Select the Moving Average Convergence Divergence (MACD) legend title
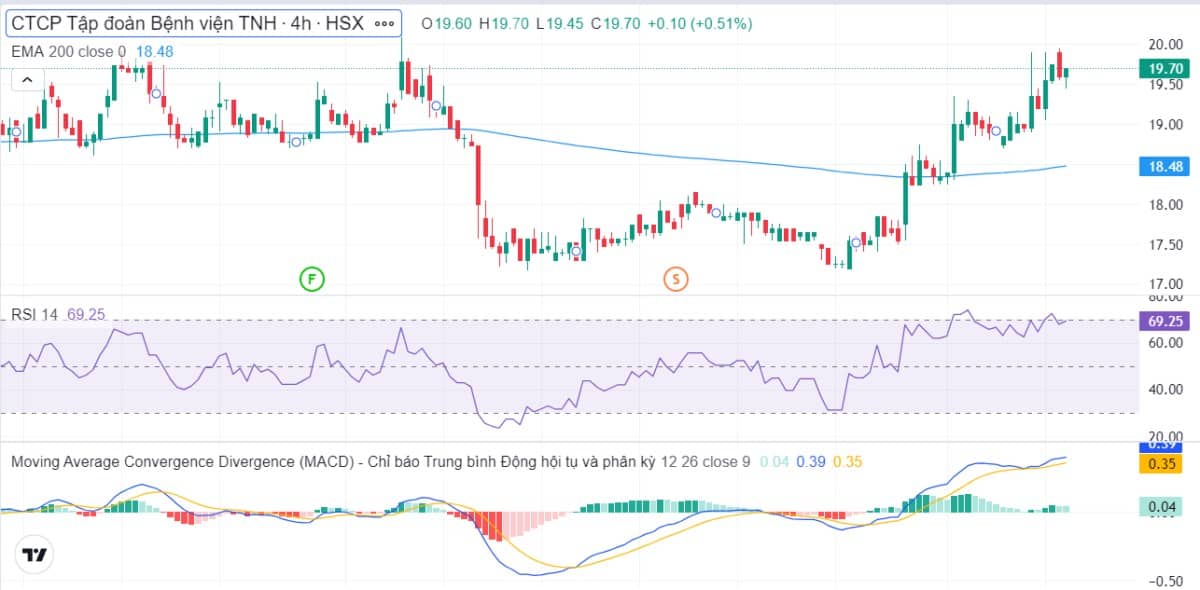This screenshot has width=1200, height=590. point(182,461)
